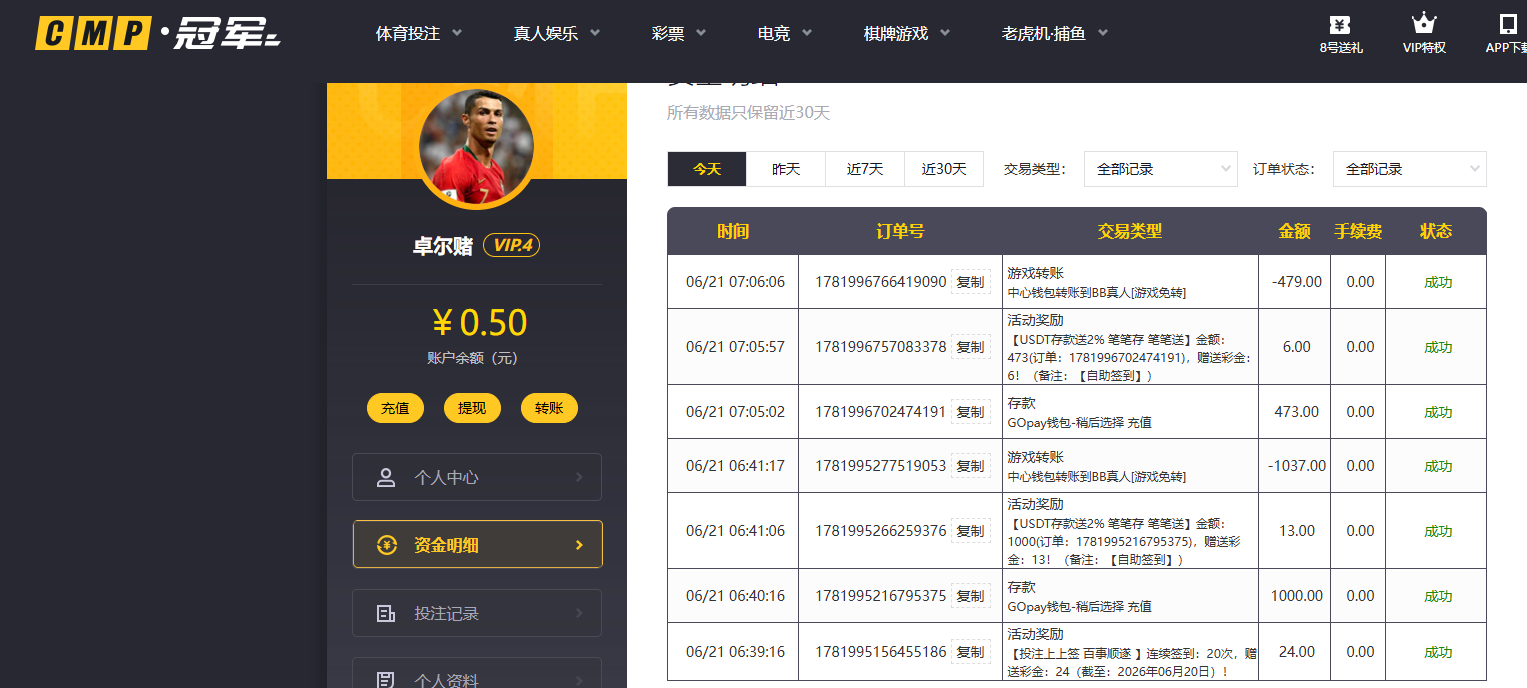Image resolution: width=1527 pixels, height=688 pixels.
Task: Click the 时间 column header
Action: [x=733, y=231]
